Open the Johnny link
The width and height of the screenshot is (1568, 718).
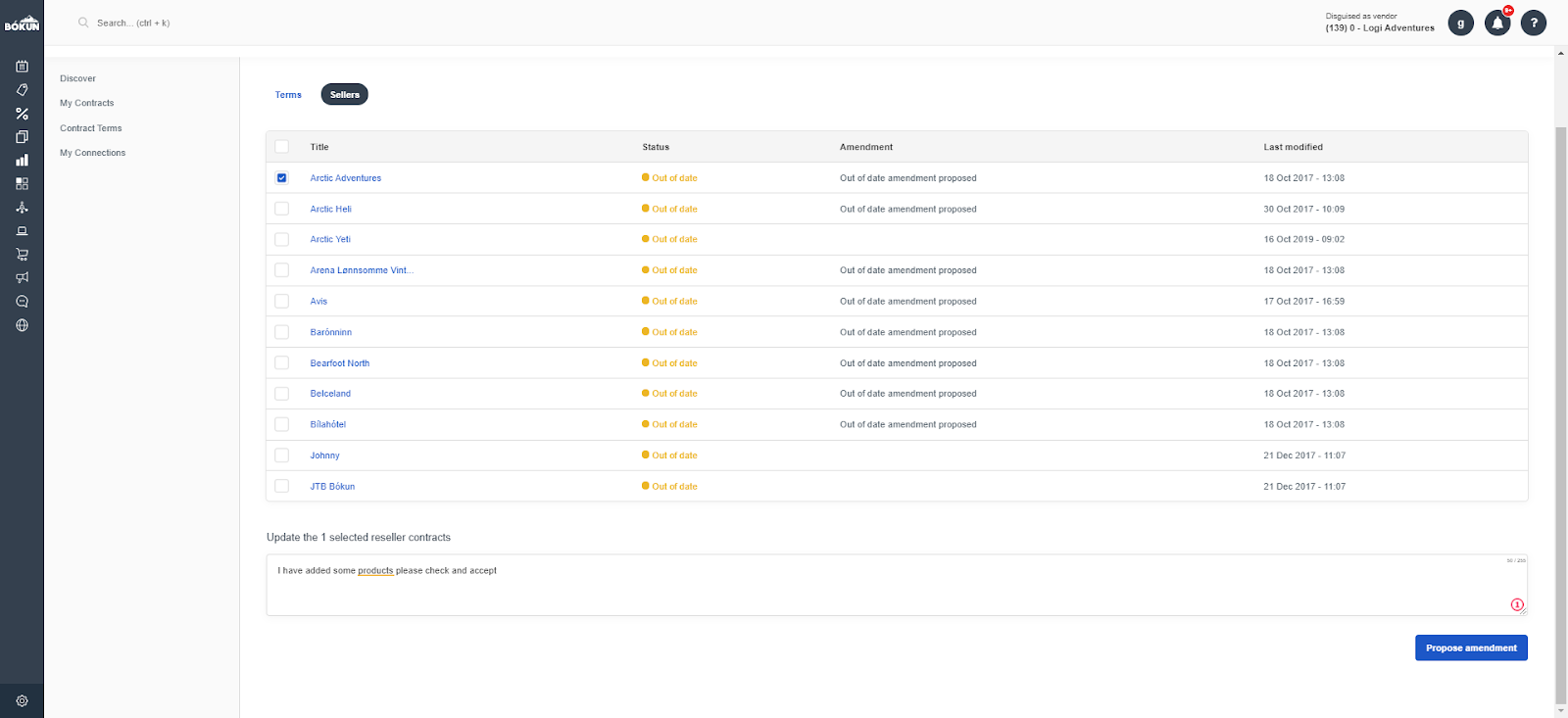(325, 455)
